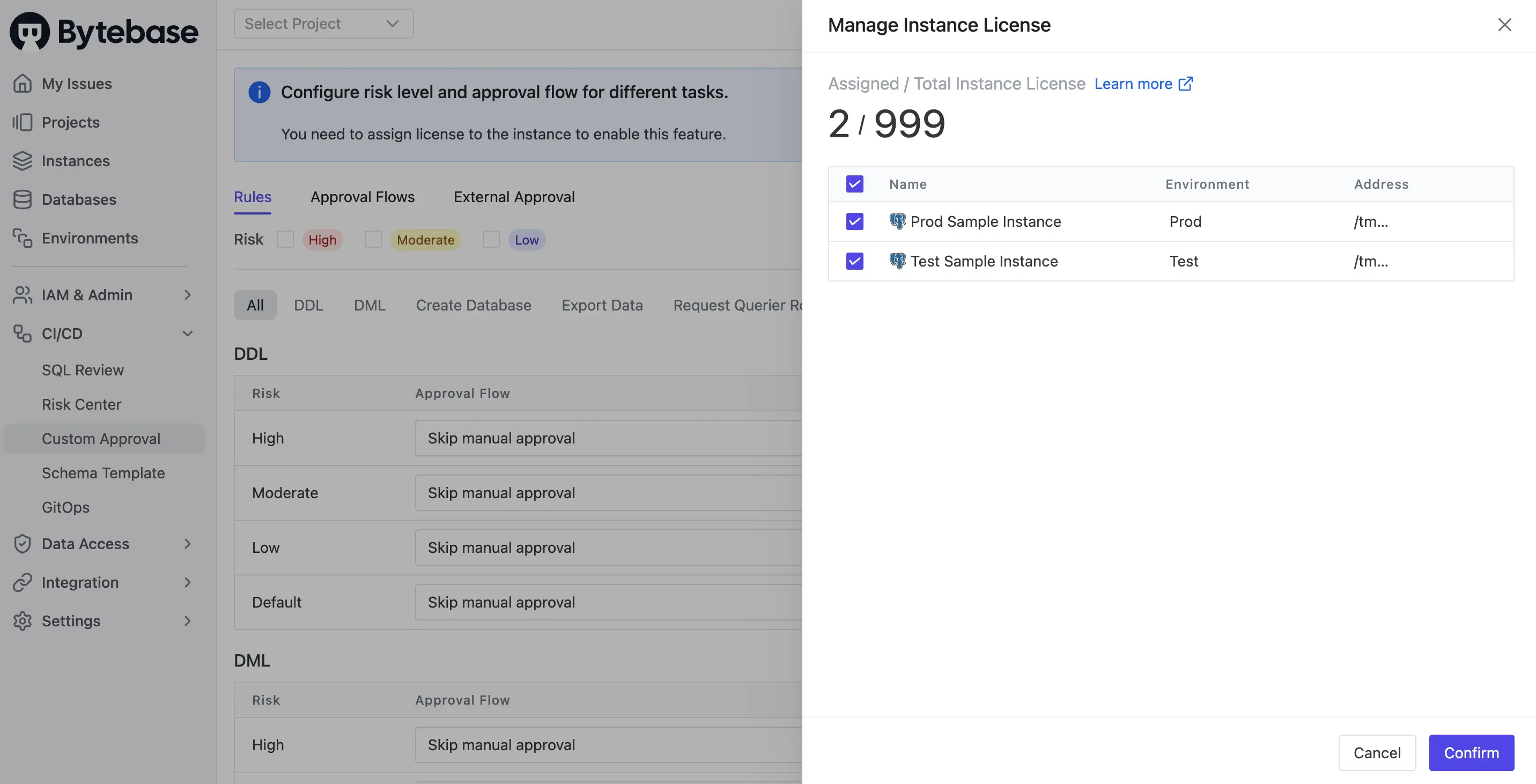Image resolution: width=1536 pixels, height=784 pixels.
Task: Open the Databases page
Action: [x=79, y=199]
